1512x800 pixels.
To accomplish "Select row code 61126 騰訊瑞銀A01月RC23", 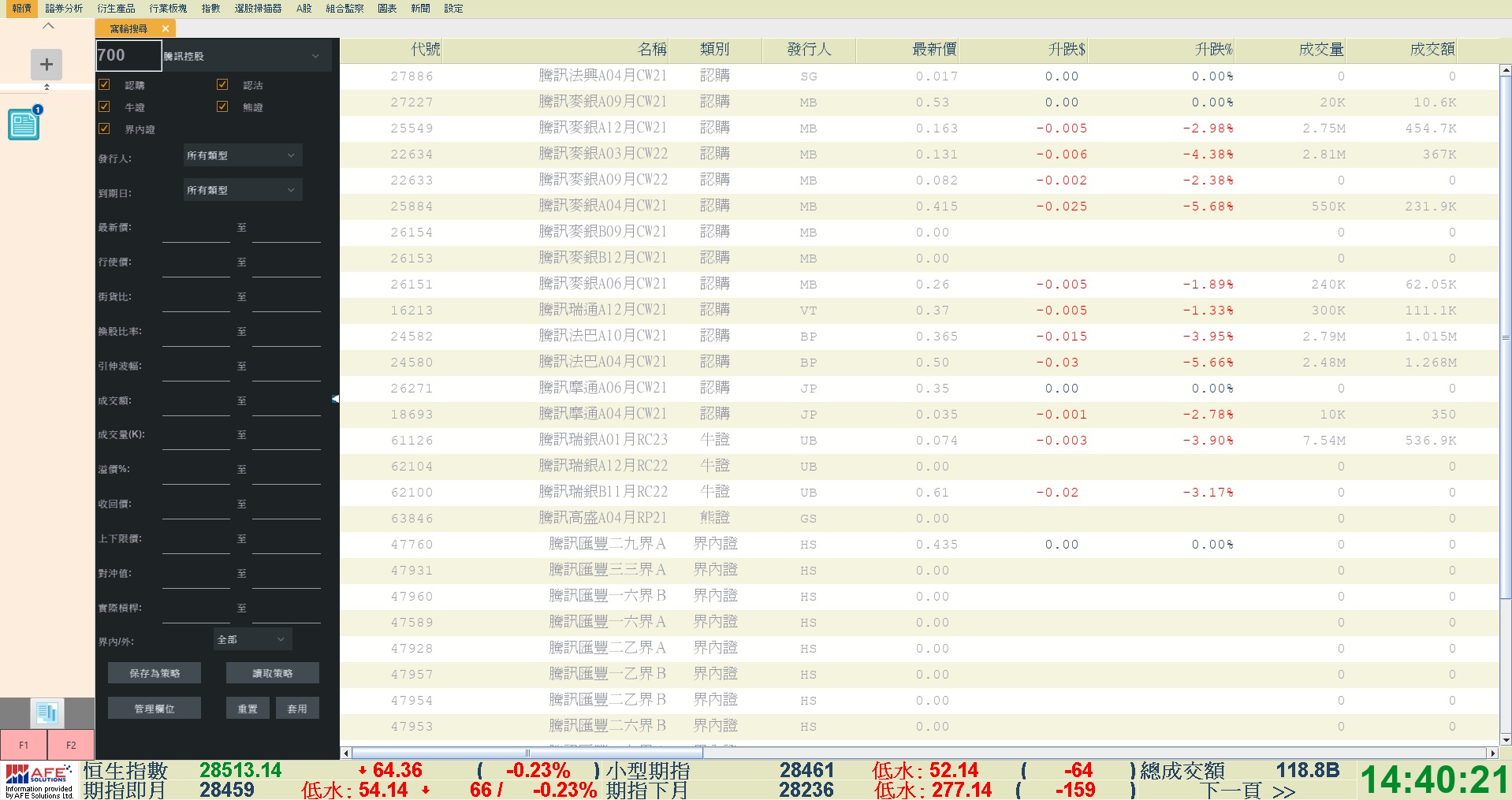I will tap(919, 441).
